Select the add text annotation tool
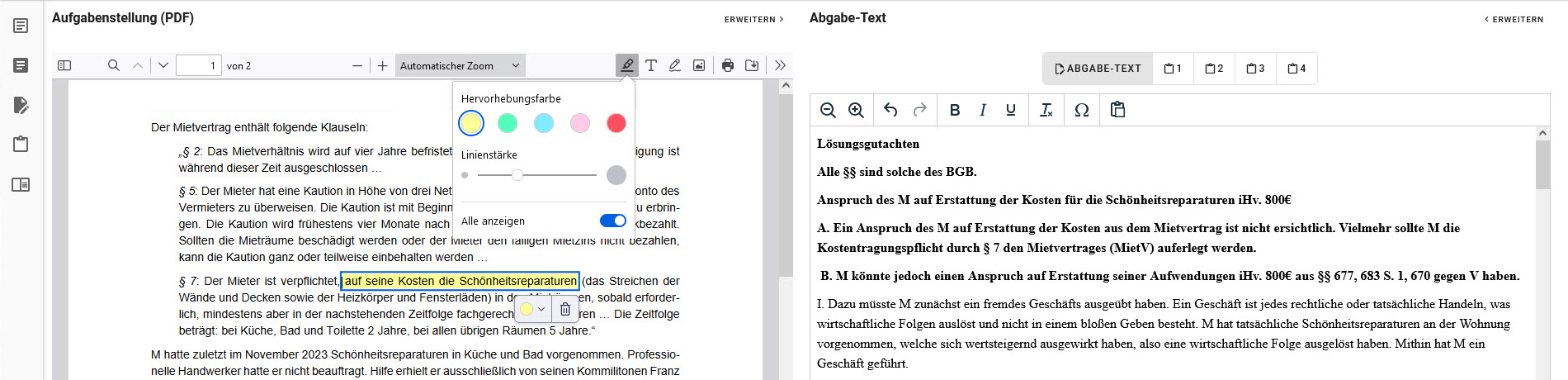 [x=651, y=66]
